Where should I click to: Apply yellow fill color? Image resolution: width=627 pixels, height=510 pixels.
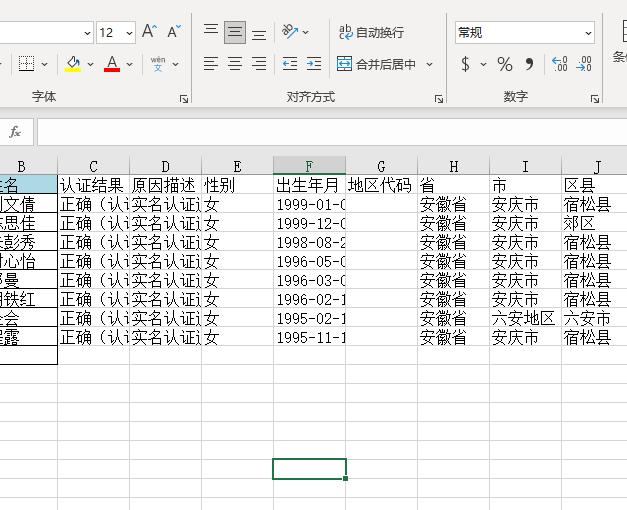point(73,64)
